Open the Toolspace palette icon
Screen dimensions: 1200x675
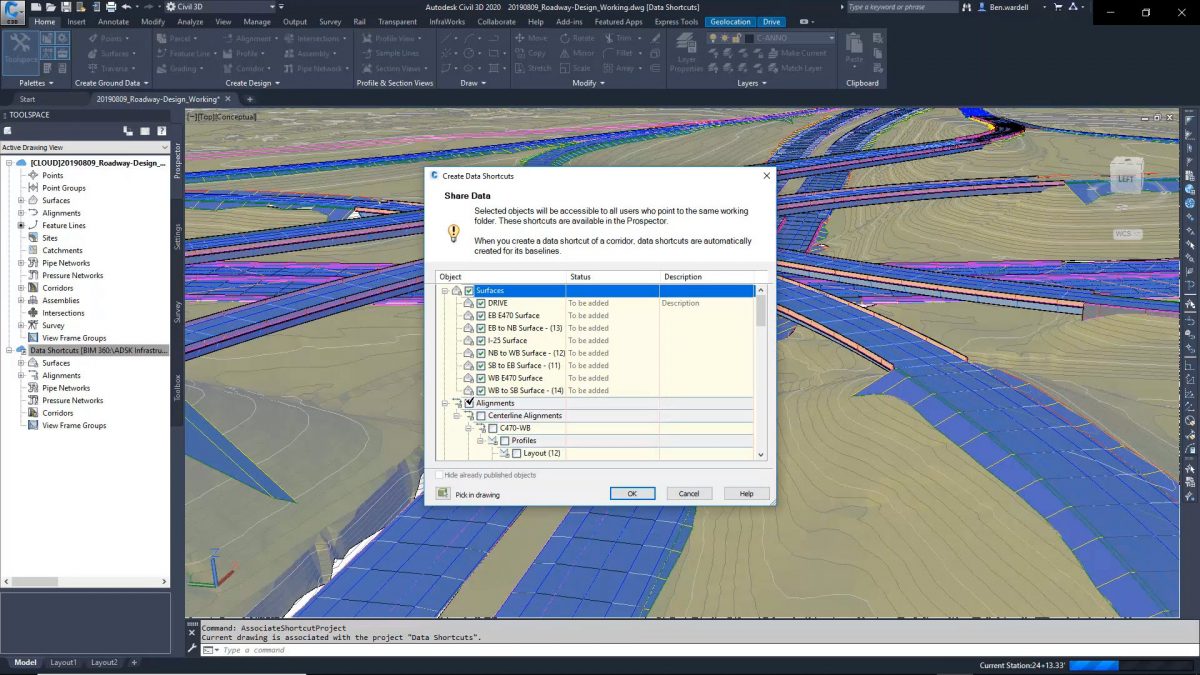tap(20, 47)
